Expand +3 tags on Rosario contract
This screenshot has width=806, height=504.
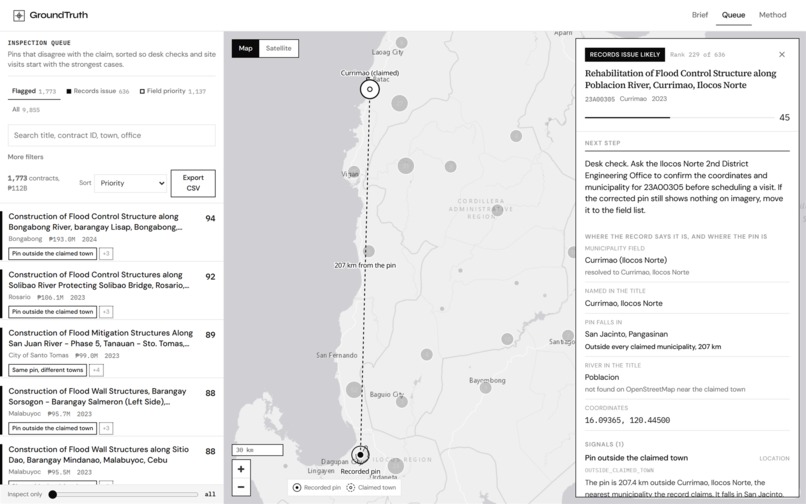106,312
